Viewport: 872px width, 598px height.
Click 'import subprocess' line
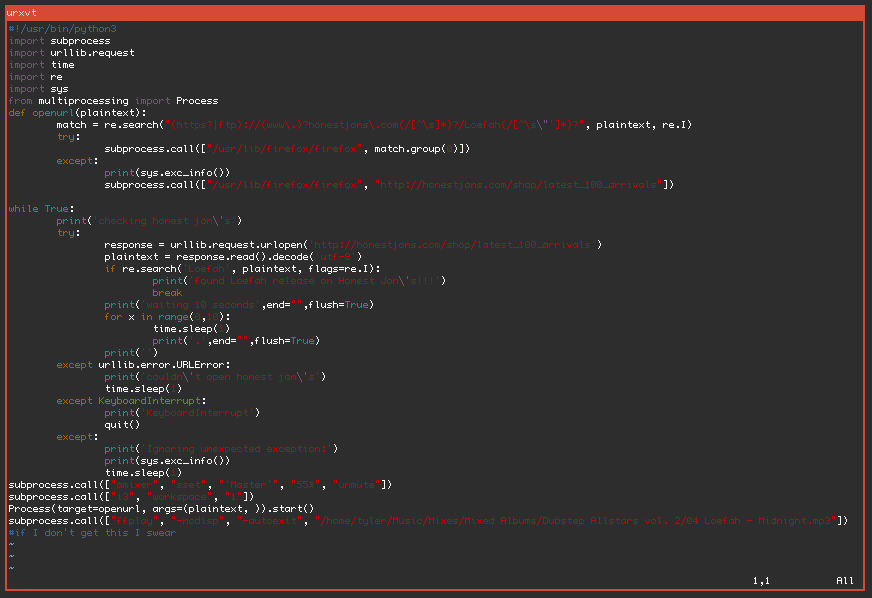coord(60,41)
